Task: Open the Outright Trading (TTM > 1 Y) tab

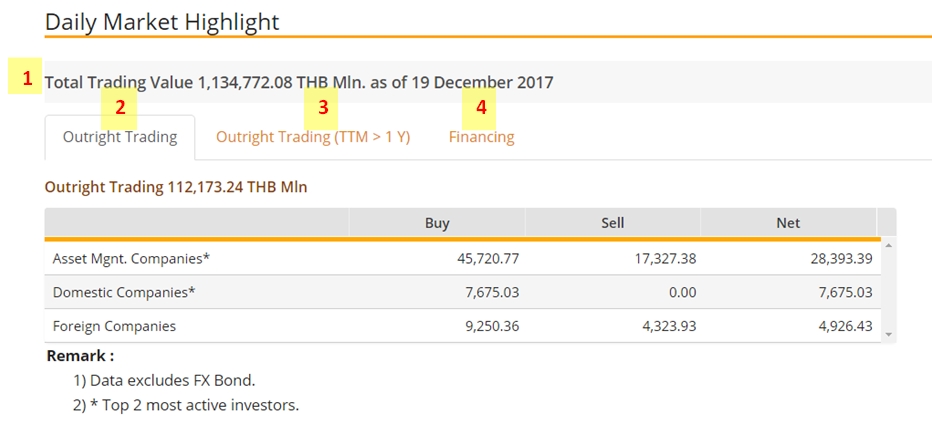Action: click(x=312, y=137)
